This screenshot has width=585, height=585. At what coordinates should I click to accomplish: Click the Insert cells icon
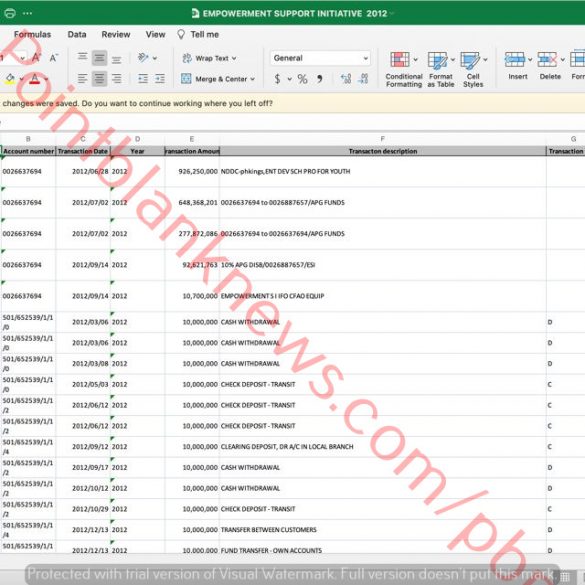coord(514,59)
